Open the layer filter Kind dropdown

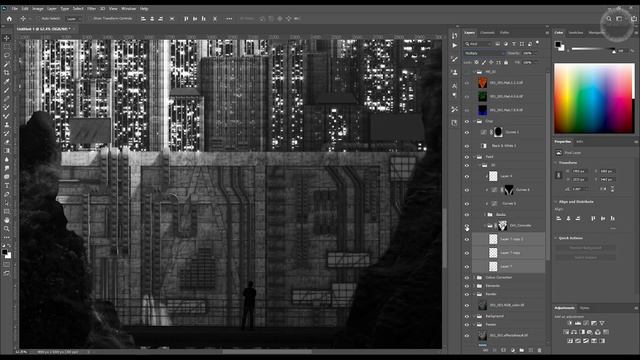click(478, 44)
